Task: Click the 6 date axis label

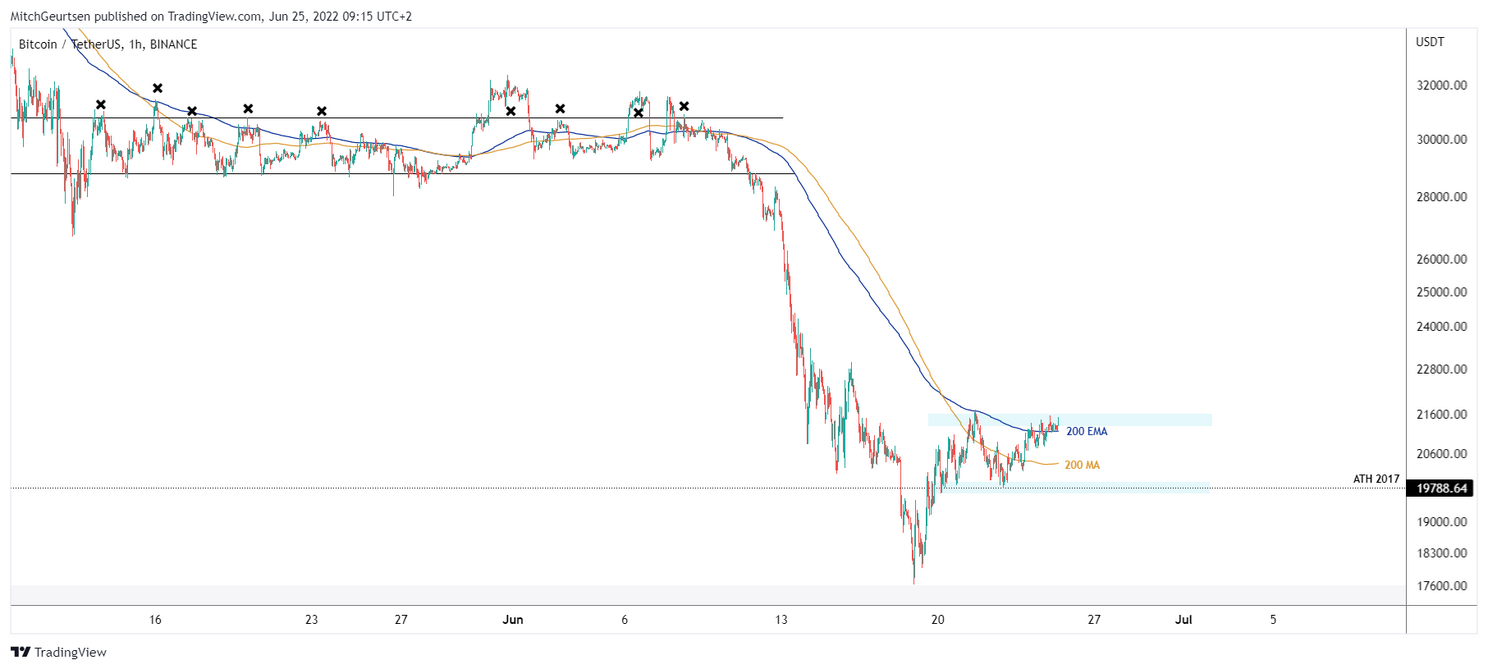Action: 624,620
